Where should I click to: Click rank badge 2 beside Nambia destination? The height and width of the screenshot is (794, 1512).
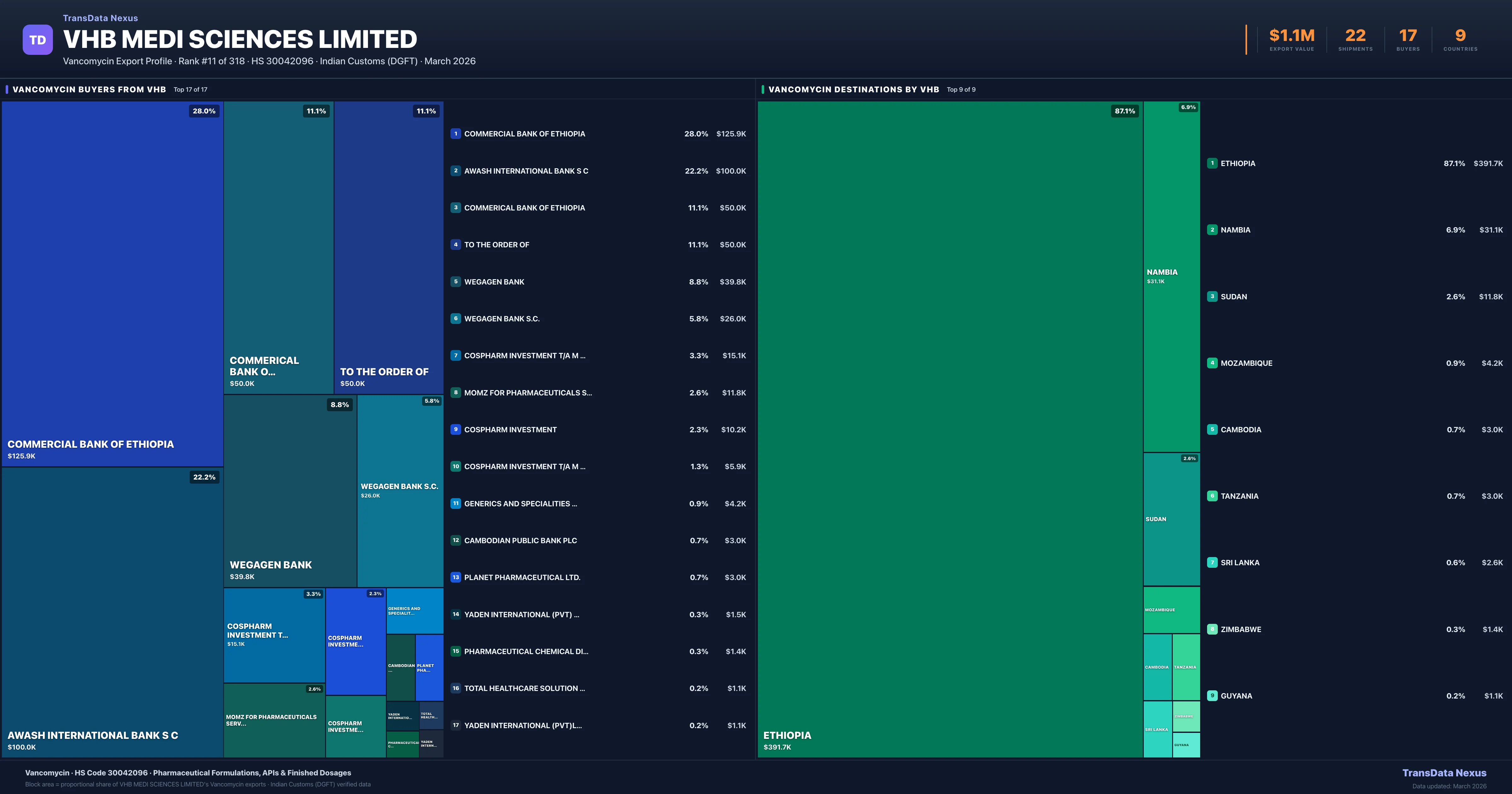tap(1212, 230)
